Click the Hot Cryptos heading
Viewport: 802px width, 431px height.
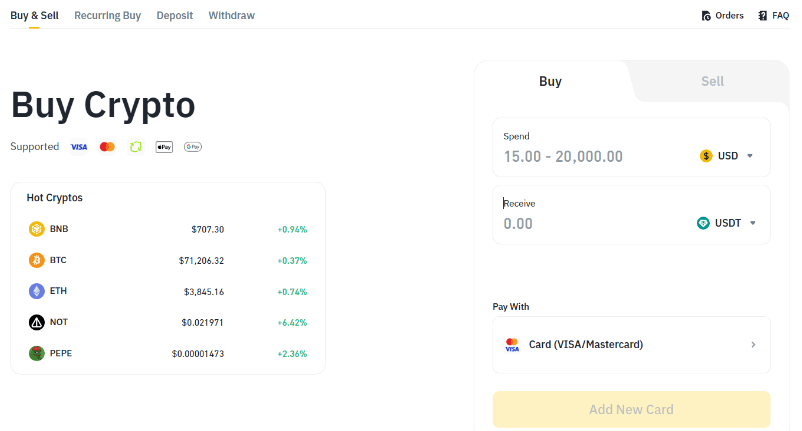[x=55, y=198]
